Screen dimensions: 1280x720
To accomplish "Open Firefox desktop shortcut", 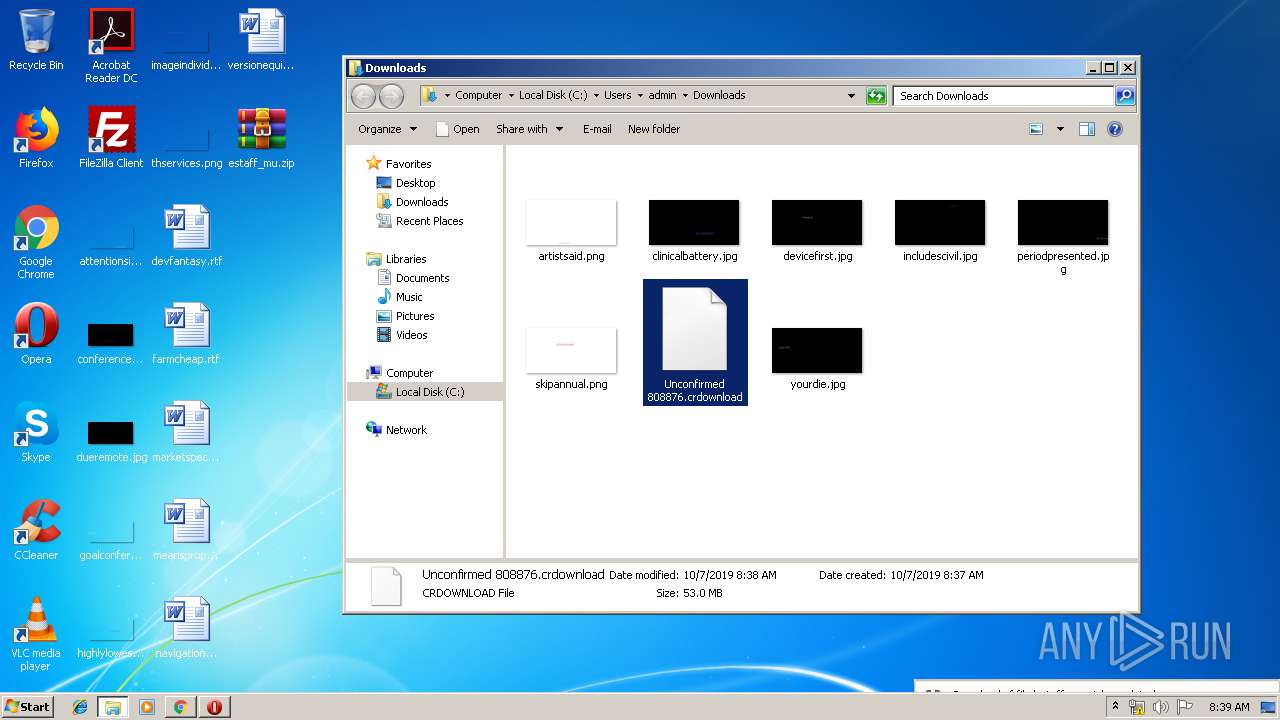I will [x=36, y=138].
